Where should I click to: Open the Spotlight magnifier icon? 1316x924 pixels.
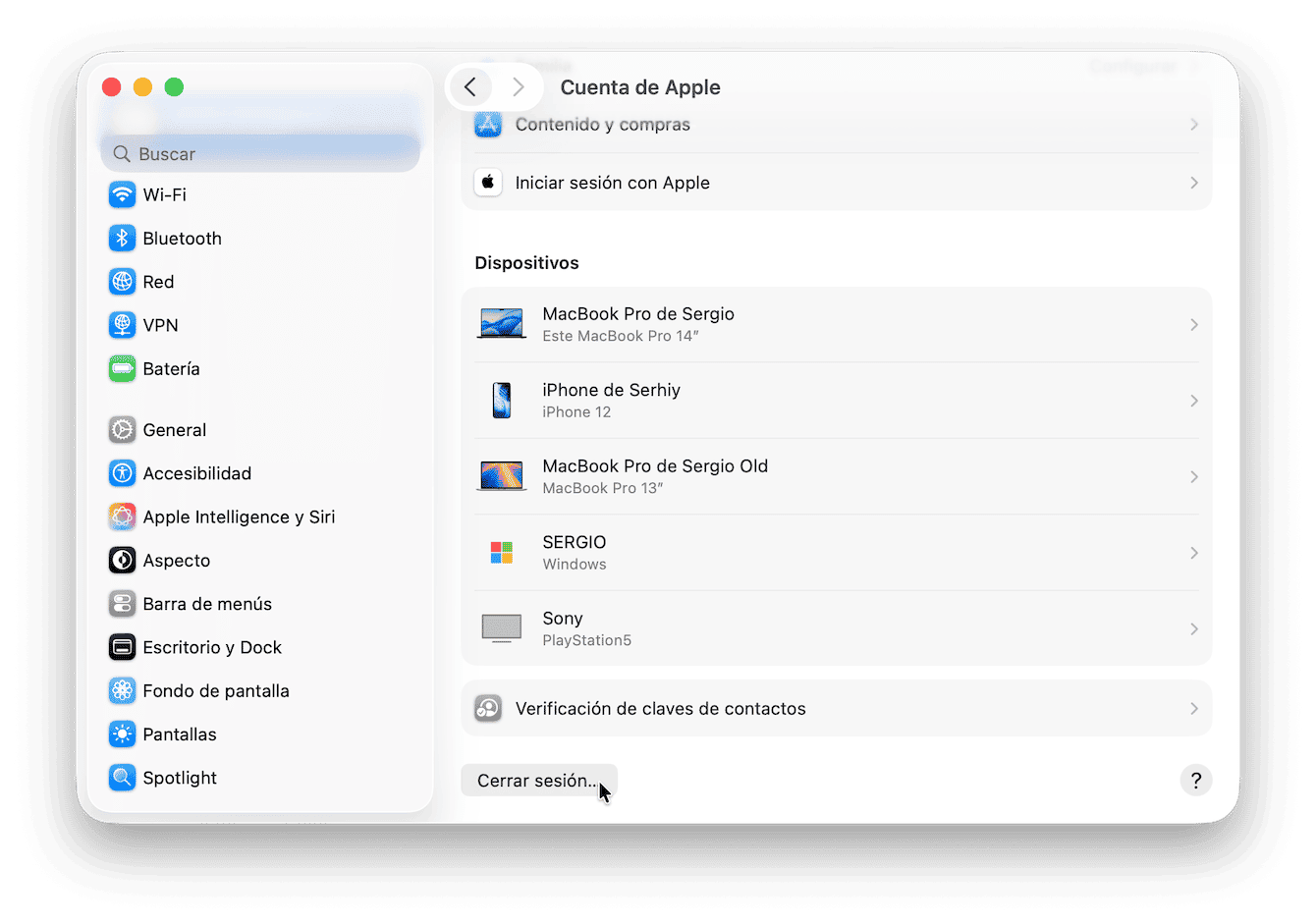pos(122,778)
